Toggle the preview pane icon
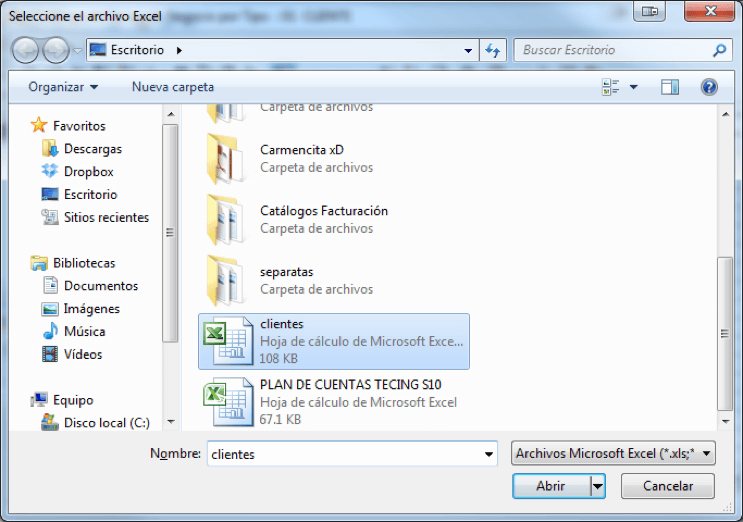Viewport: 743px width, 522px height. 670,87
